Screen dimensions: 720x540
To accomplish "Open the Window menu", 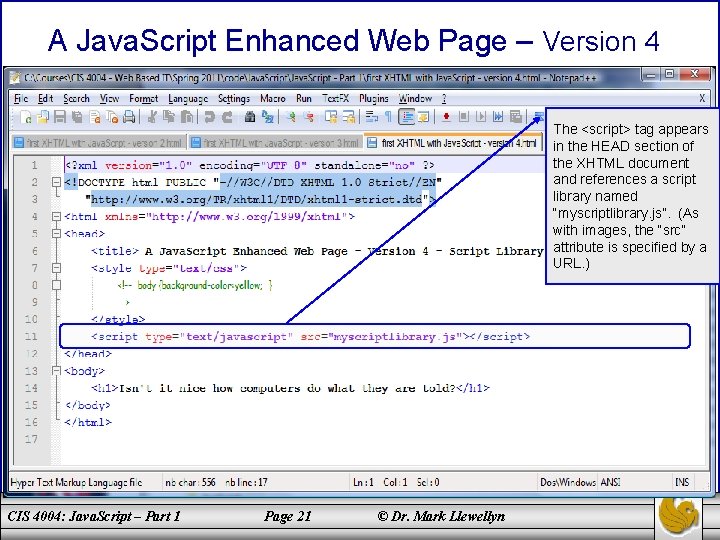I will (x=415, y=99).
